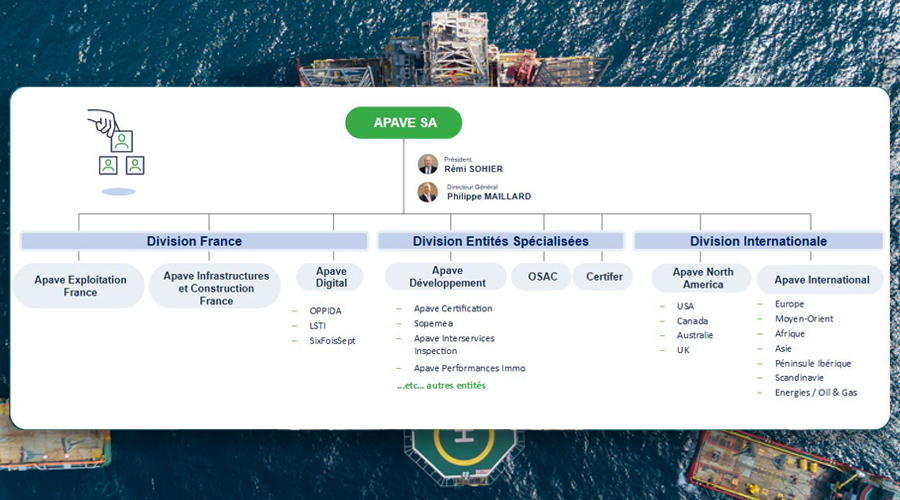Select the name Philippe MAILLARD
This screenshot has width=900, height=500.
tap(489, 196)
